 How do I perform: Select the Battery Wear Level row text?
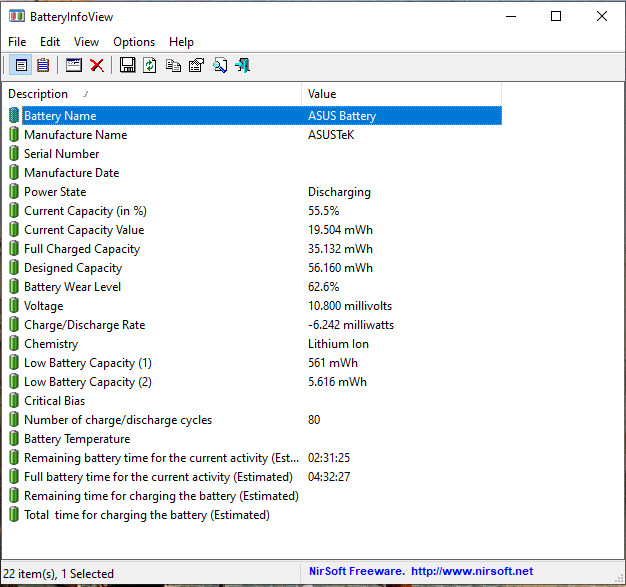coord(72,287)
